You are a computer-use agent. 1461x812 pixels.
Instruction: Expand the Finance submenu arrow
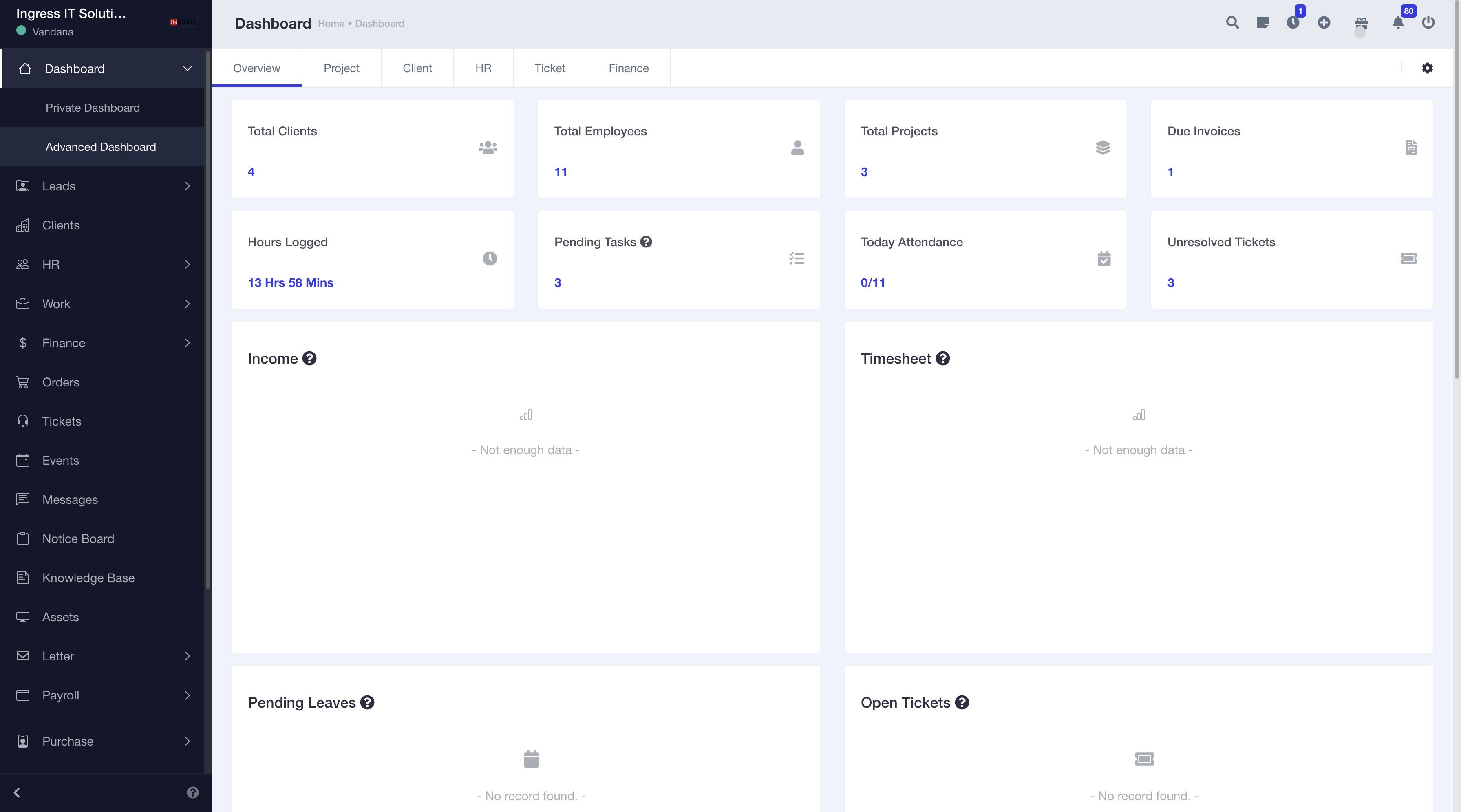[x=187, y=343]
